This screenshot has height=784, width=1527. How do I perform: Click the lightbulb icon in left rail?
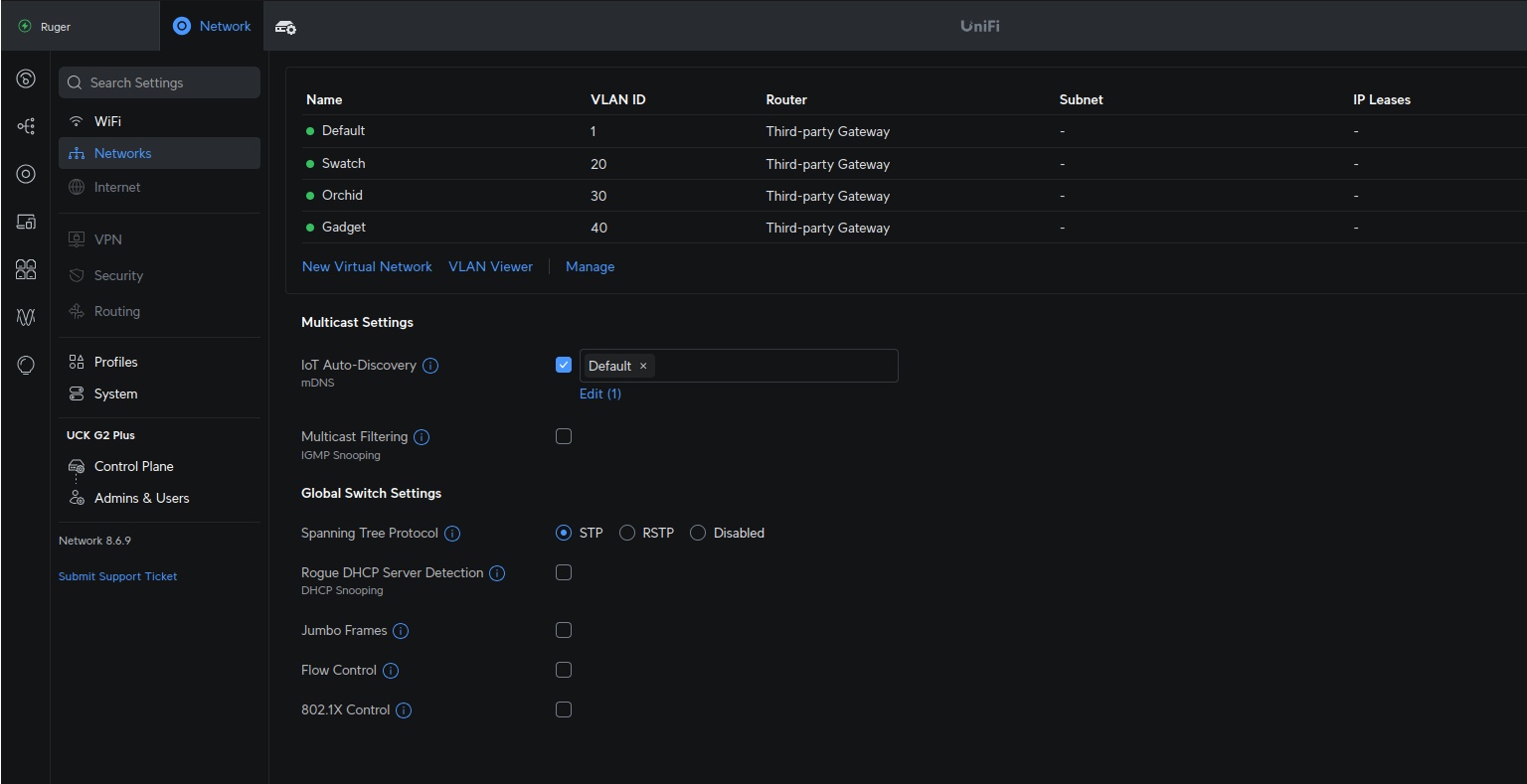pos(26,366)
